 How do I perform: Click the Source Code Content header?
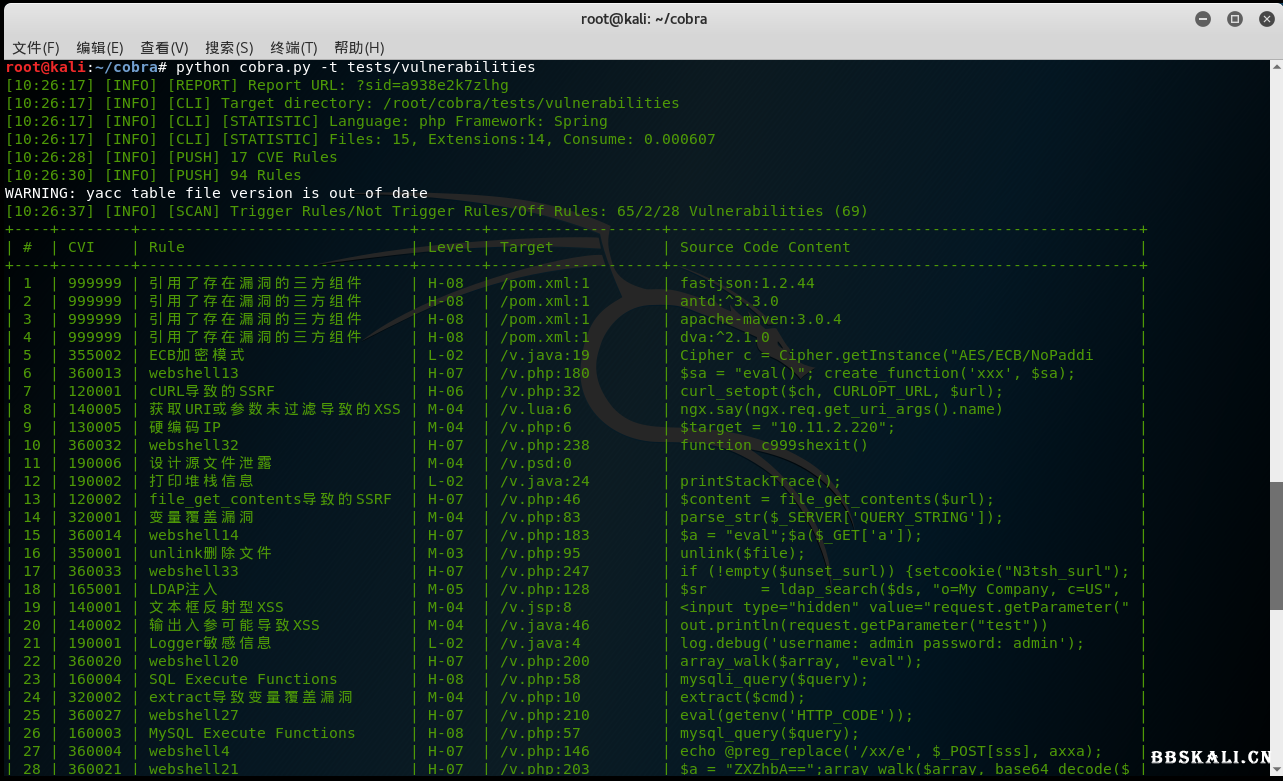(x=765, y=247)
